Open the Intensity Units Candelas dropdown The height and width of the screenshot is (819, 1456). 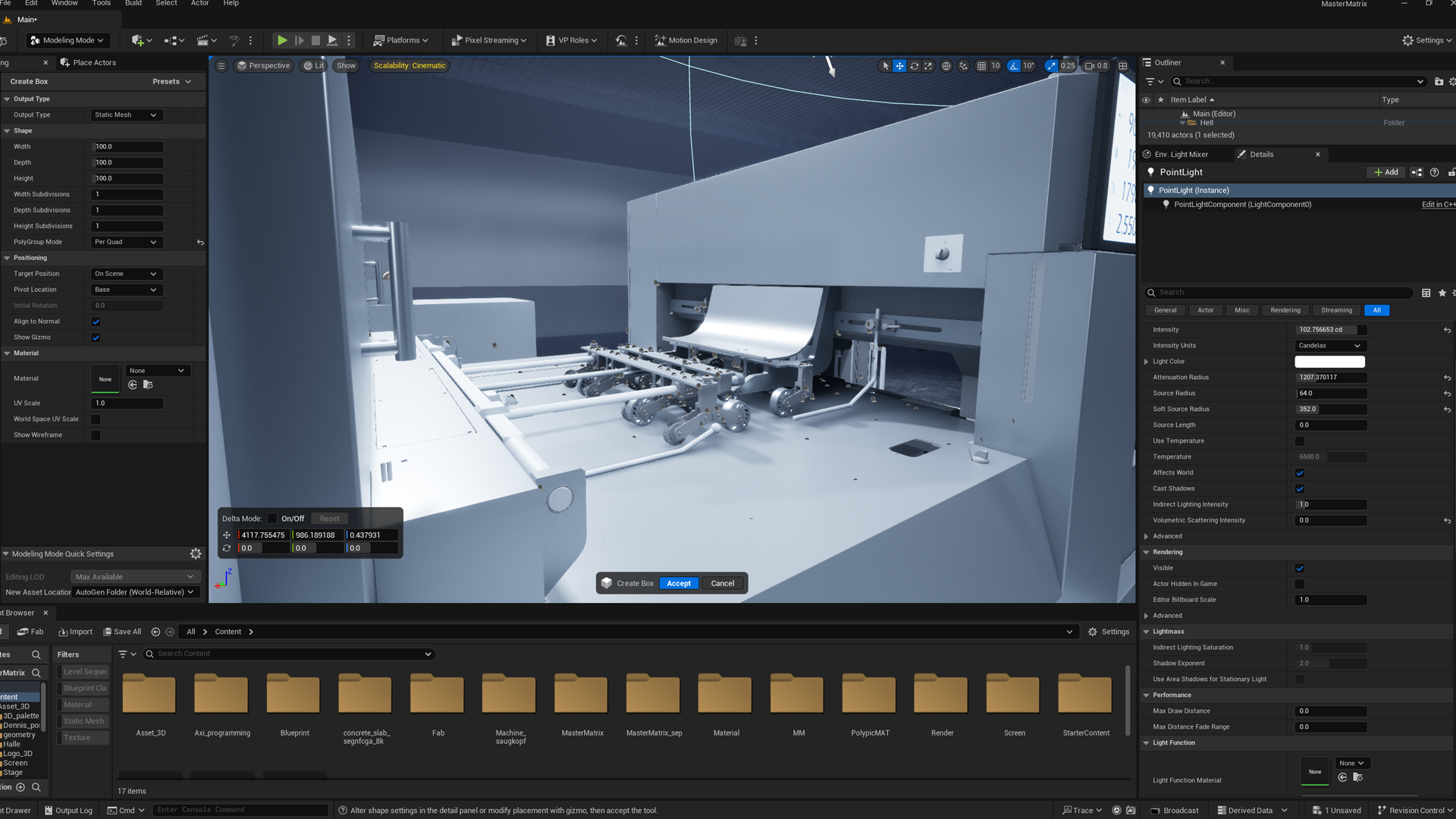point(1329,346)
